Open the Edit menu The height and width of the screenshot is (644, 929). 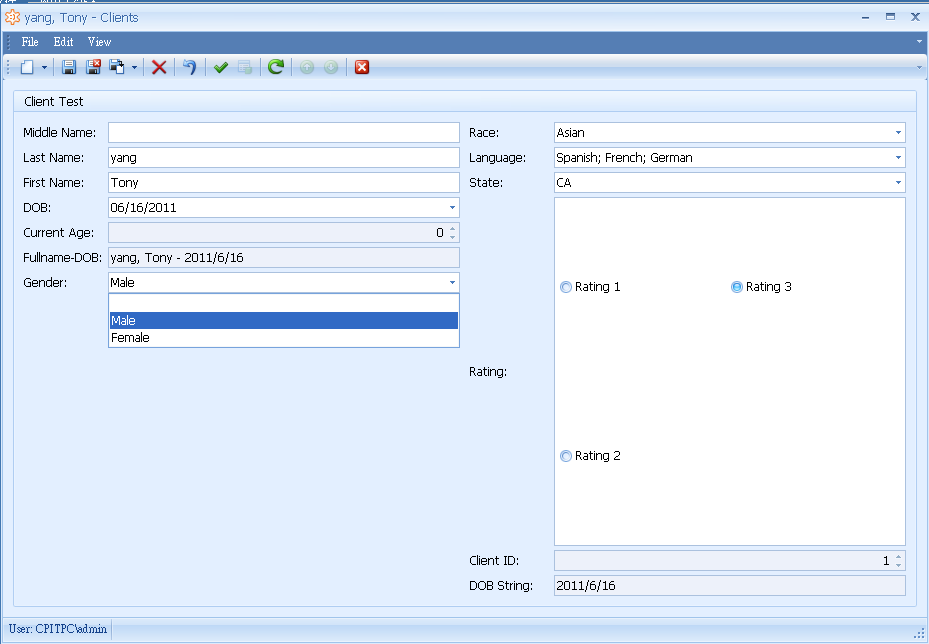tap(63, 42)
